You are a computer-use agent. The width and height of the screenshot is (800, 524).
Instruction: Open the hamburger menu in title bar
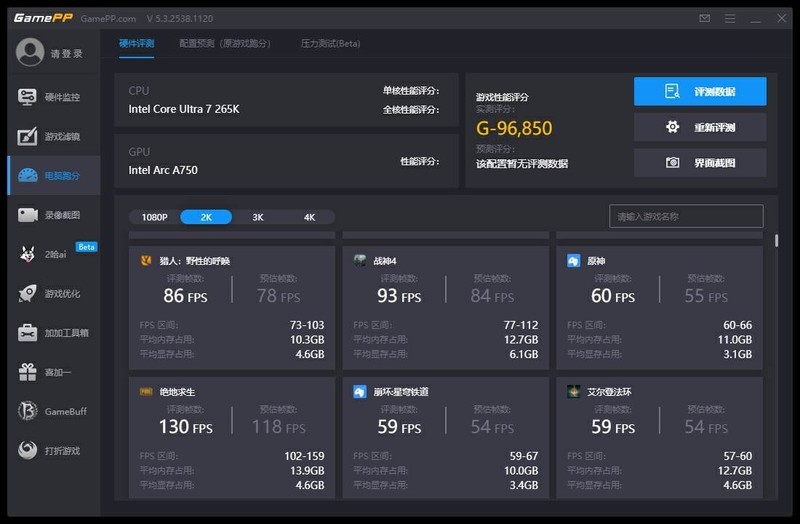tap(730, 18)
